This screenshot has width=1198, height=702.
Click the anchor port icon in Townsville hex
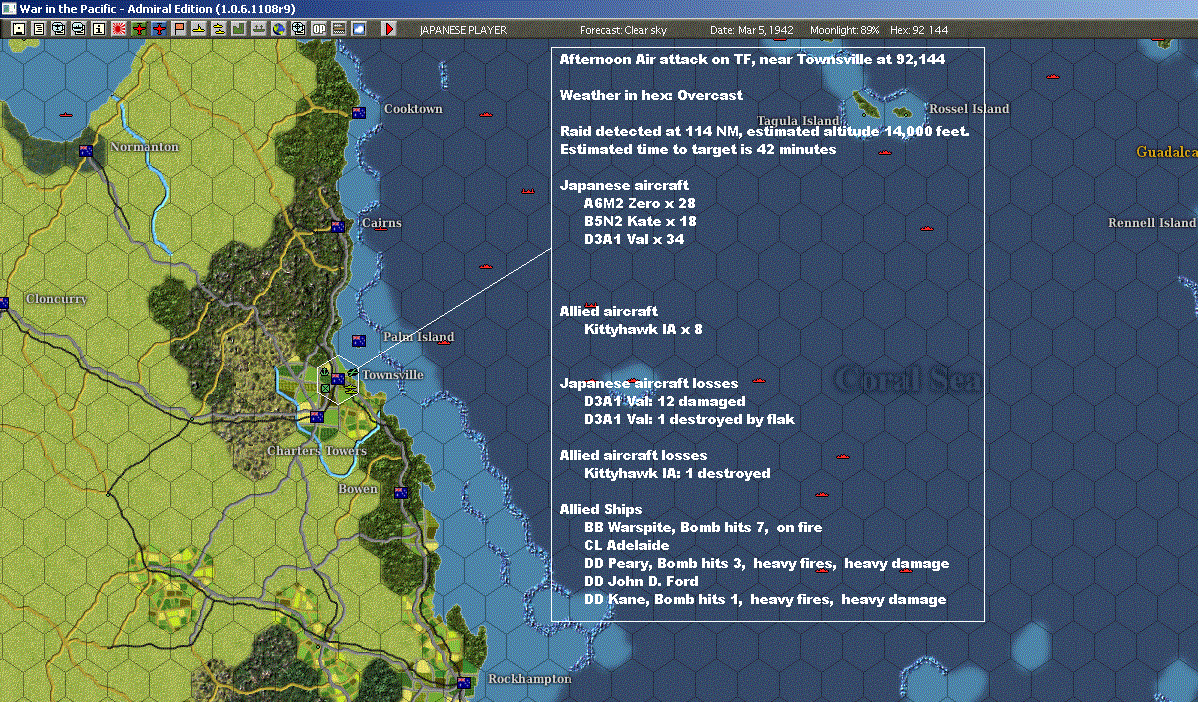325,372
